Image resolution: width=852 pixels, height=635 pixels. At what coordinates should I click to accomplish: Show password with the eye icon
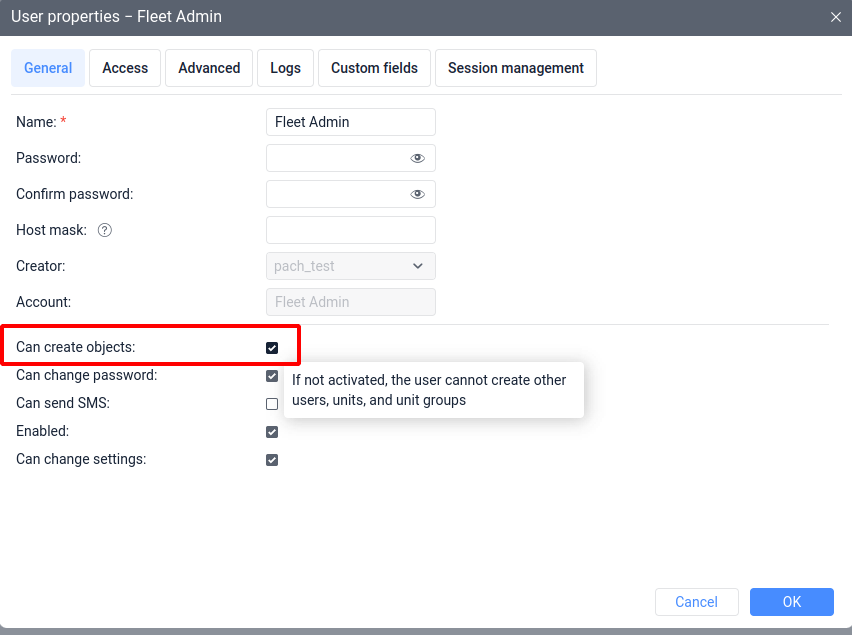pos(418,158)
